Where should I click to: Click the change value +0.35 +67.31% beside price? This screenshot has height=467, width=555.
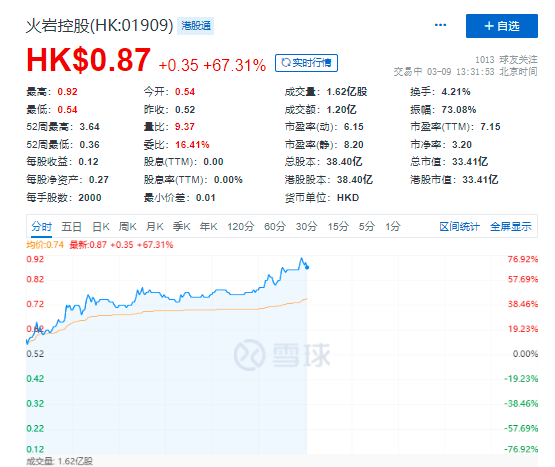[212, 65]
